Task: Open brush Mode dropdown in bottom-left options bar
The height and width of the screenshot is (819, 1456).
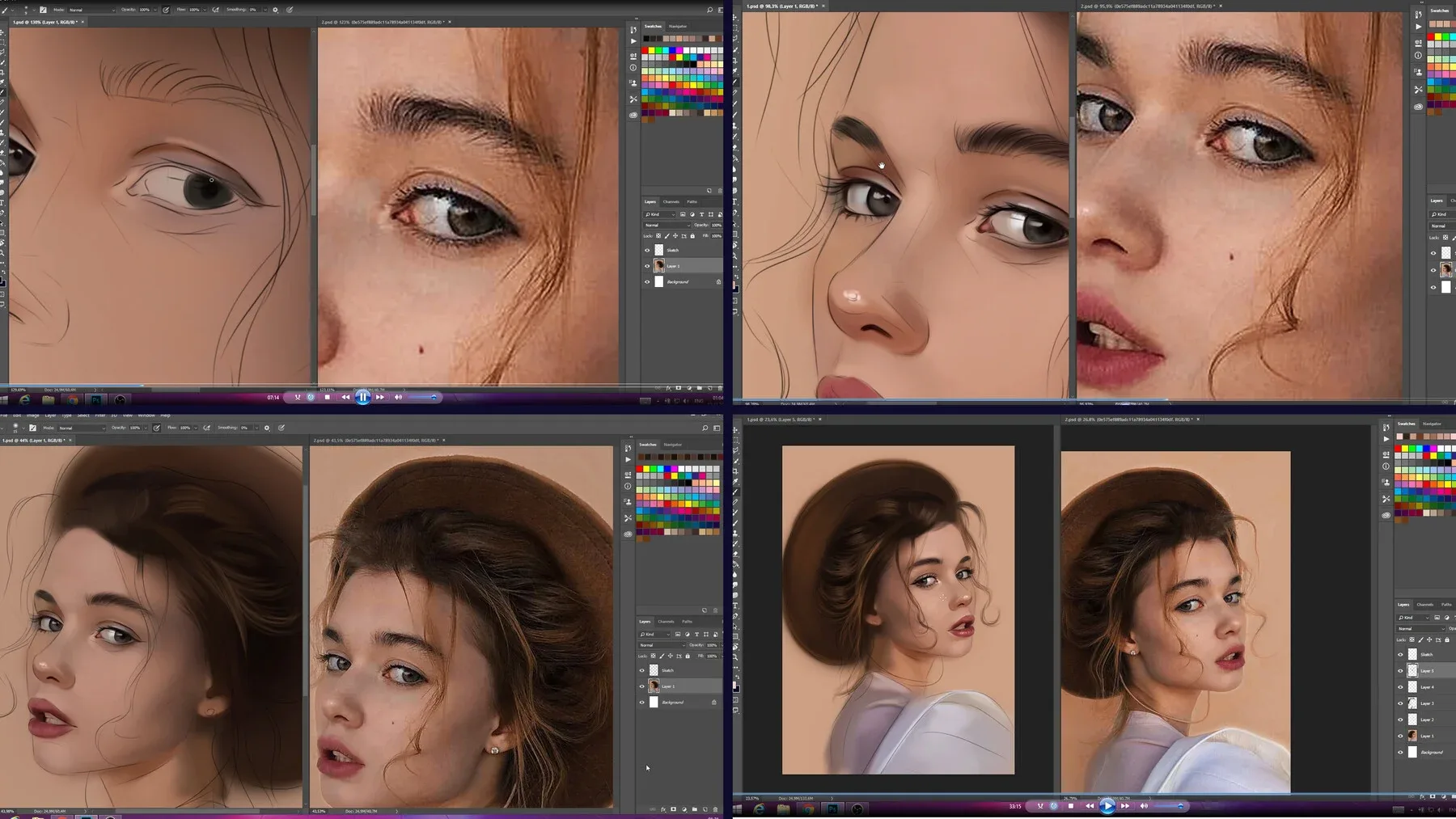Action: (x=81, y=428)
